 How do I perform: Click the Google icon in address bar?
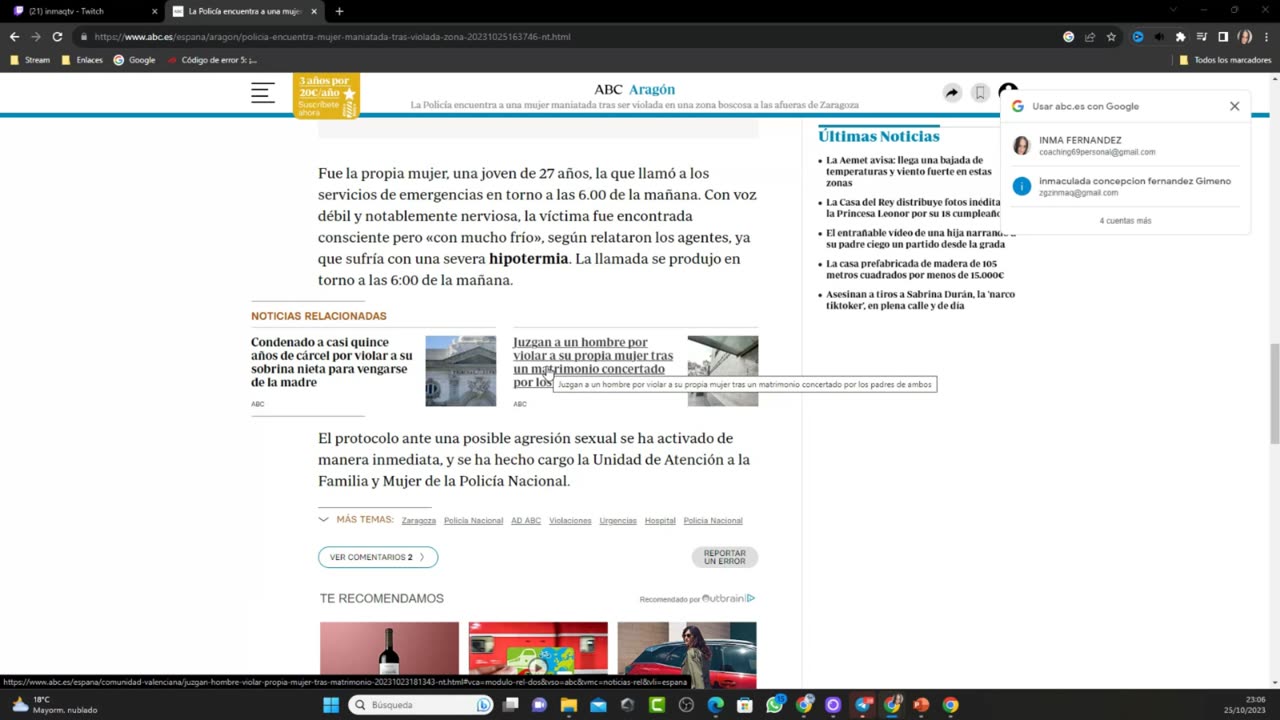click(x=1068, y=37)
